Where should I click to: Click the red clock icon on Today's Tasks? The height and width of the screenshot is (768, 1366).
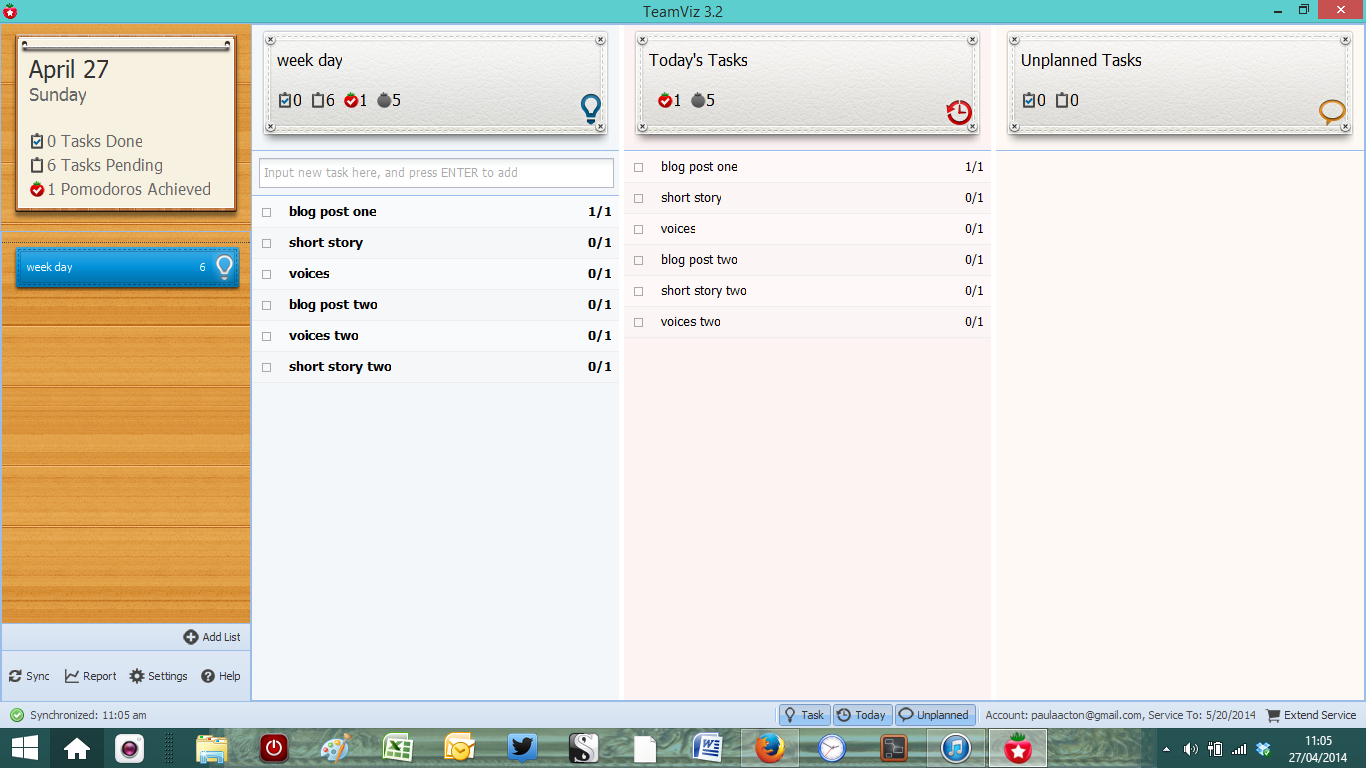(x=959, y=112)
